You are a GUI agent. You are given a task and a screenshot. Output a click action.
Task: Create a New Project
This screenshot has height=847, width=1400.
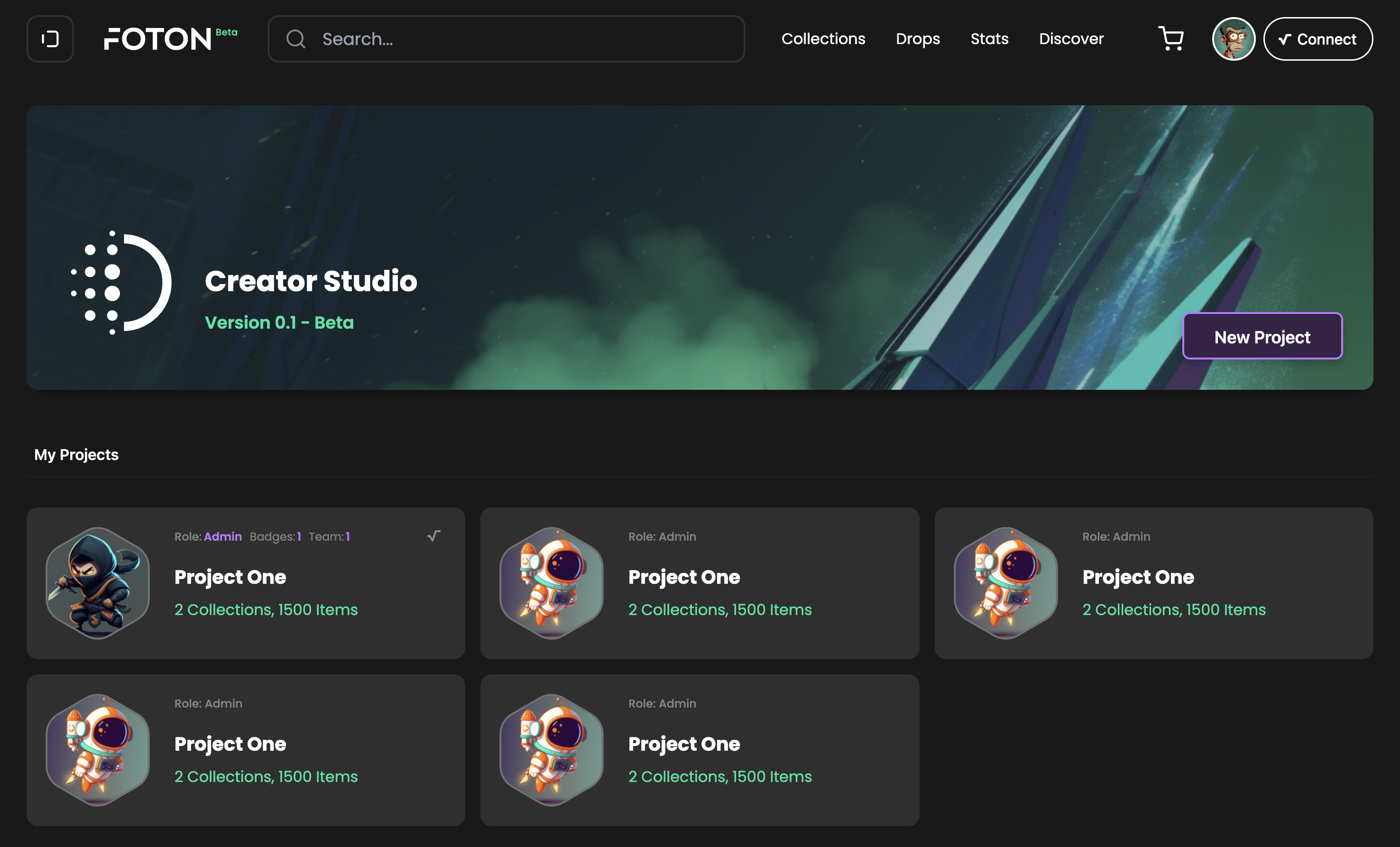(x=1262, y=336)
